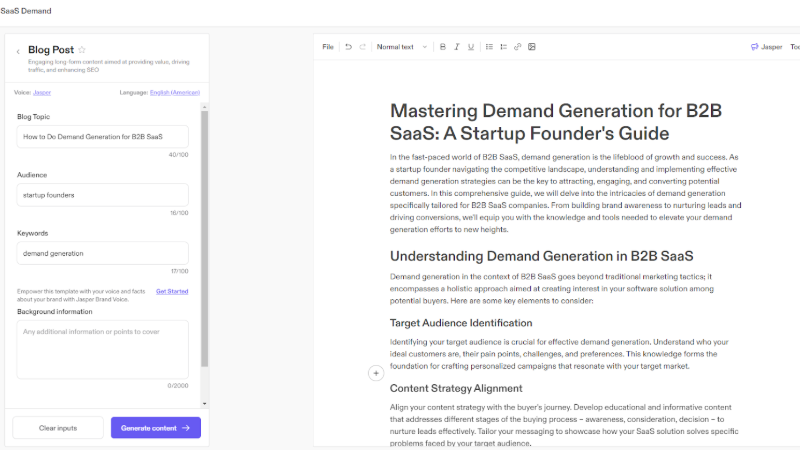This screenshot has width=800, height=450.
Task: Insert a bulleted list
Action: point(489,47)
